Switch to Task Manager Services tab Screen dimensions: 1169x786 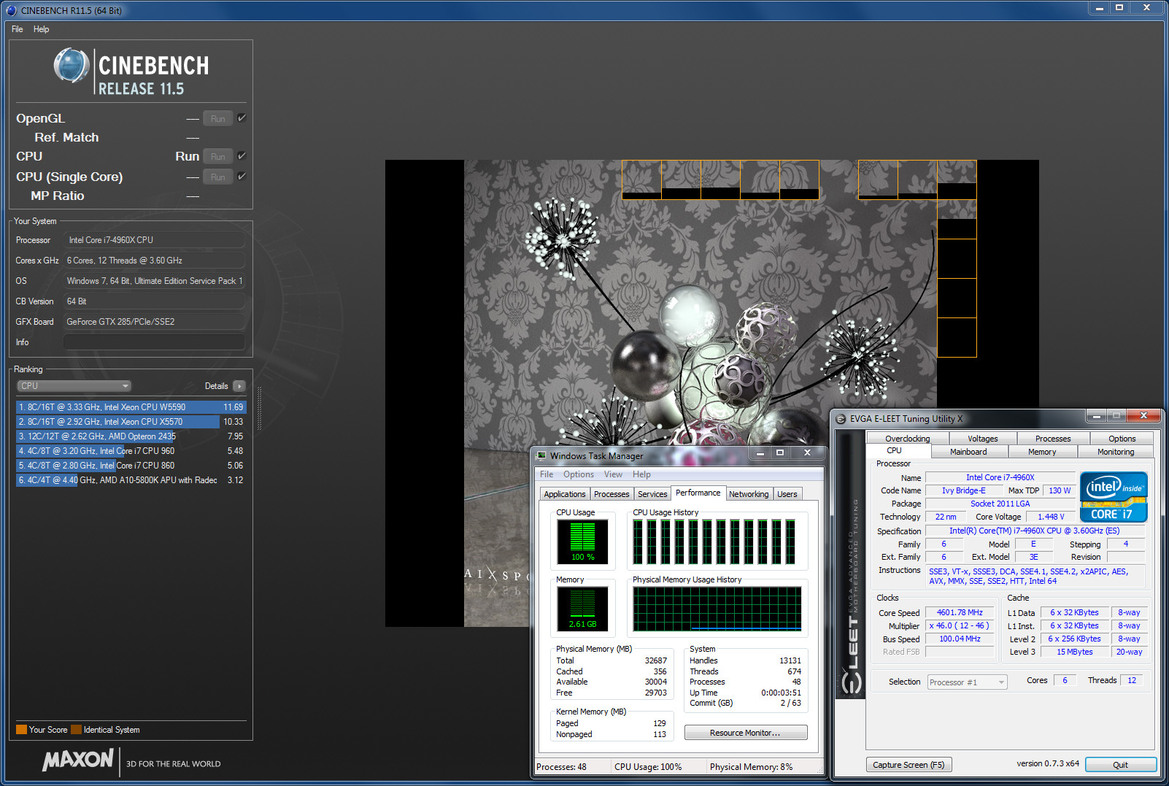(x=652, y=494)
